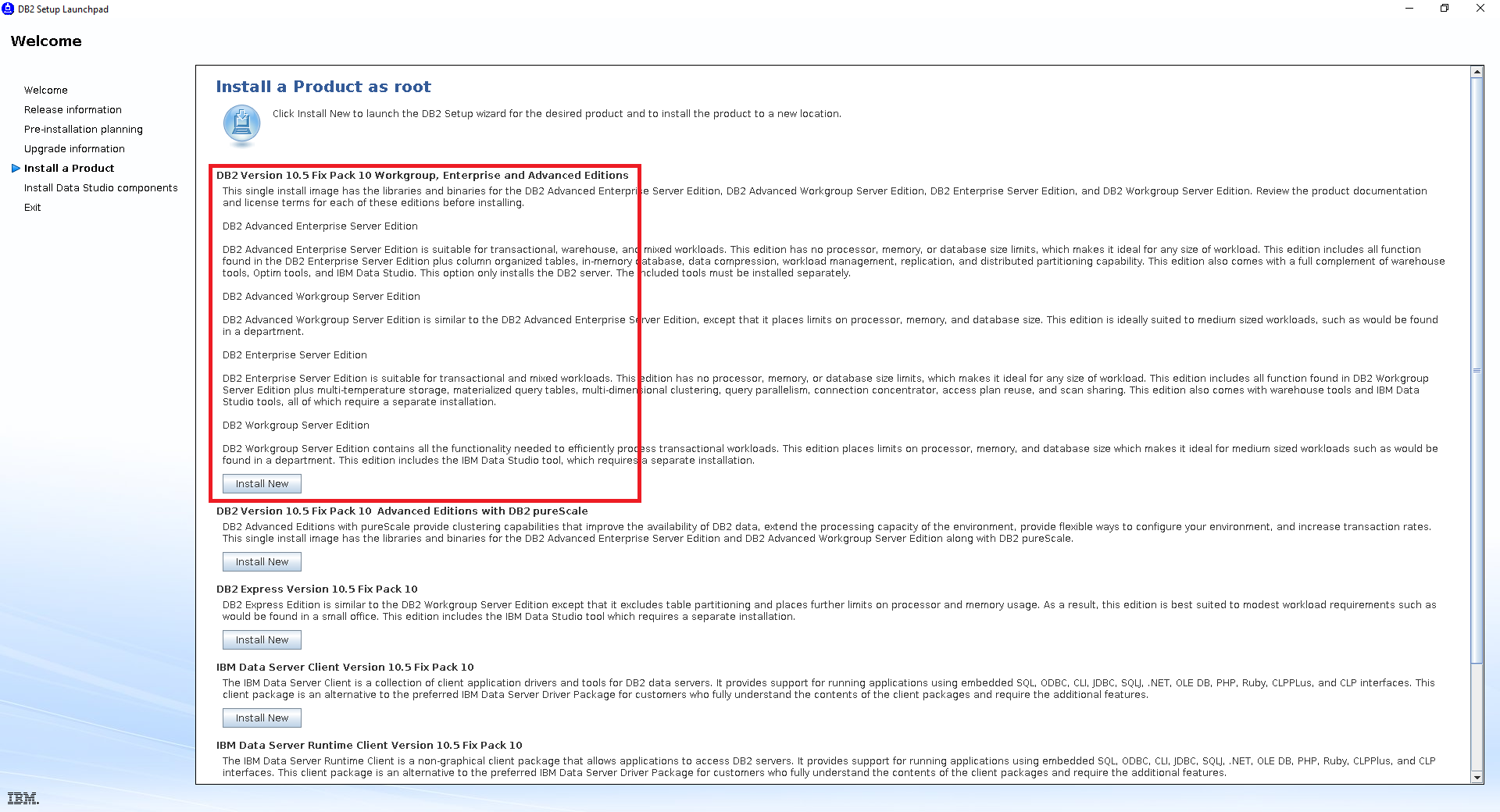Install New for Workgroup, Enterprise and Advanced Editions

coord(262,484)
